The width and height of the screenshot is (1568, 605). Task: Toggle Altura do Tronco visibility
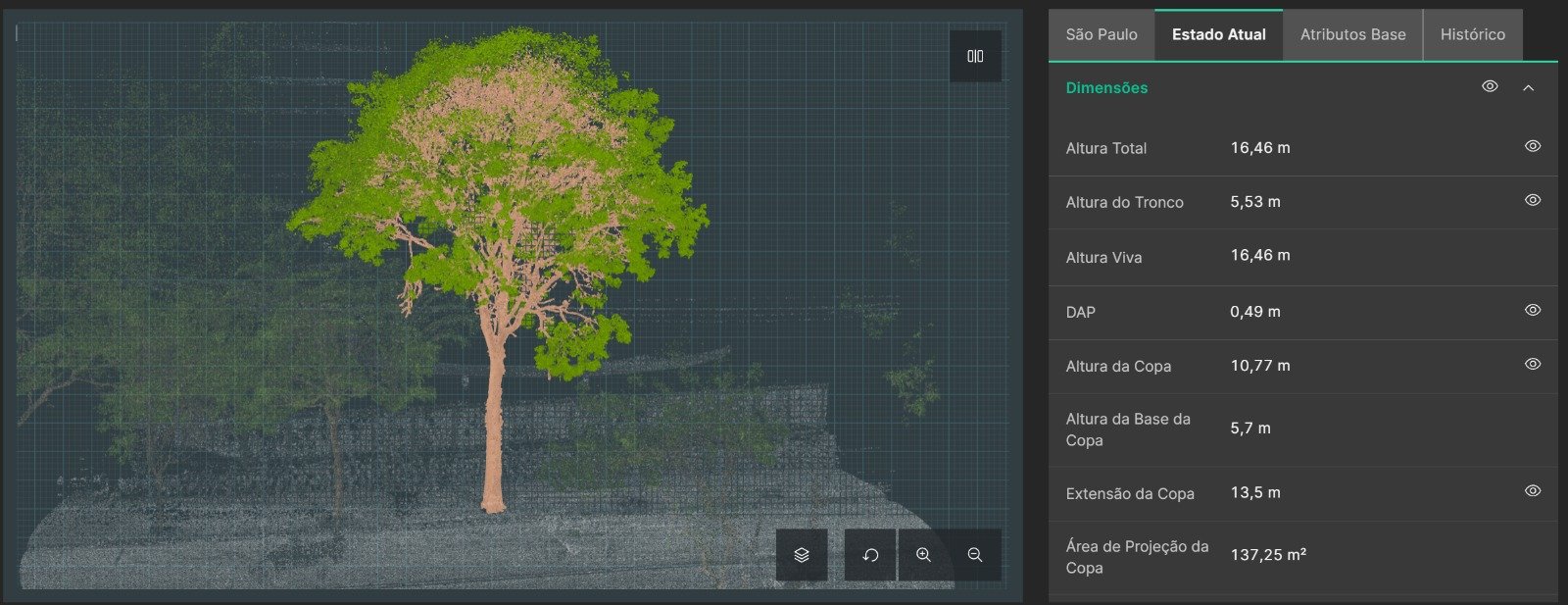click(1533, 200)
